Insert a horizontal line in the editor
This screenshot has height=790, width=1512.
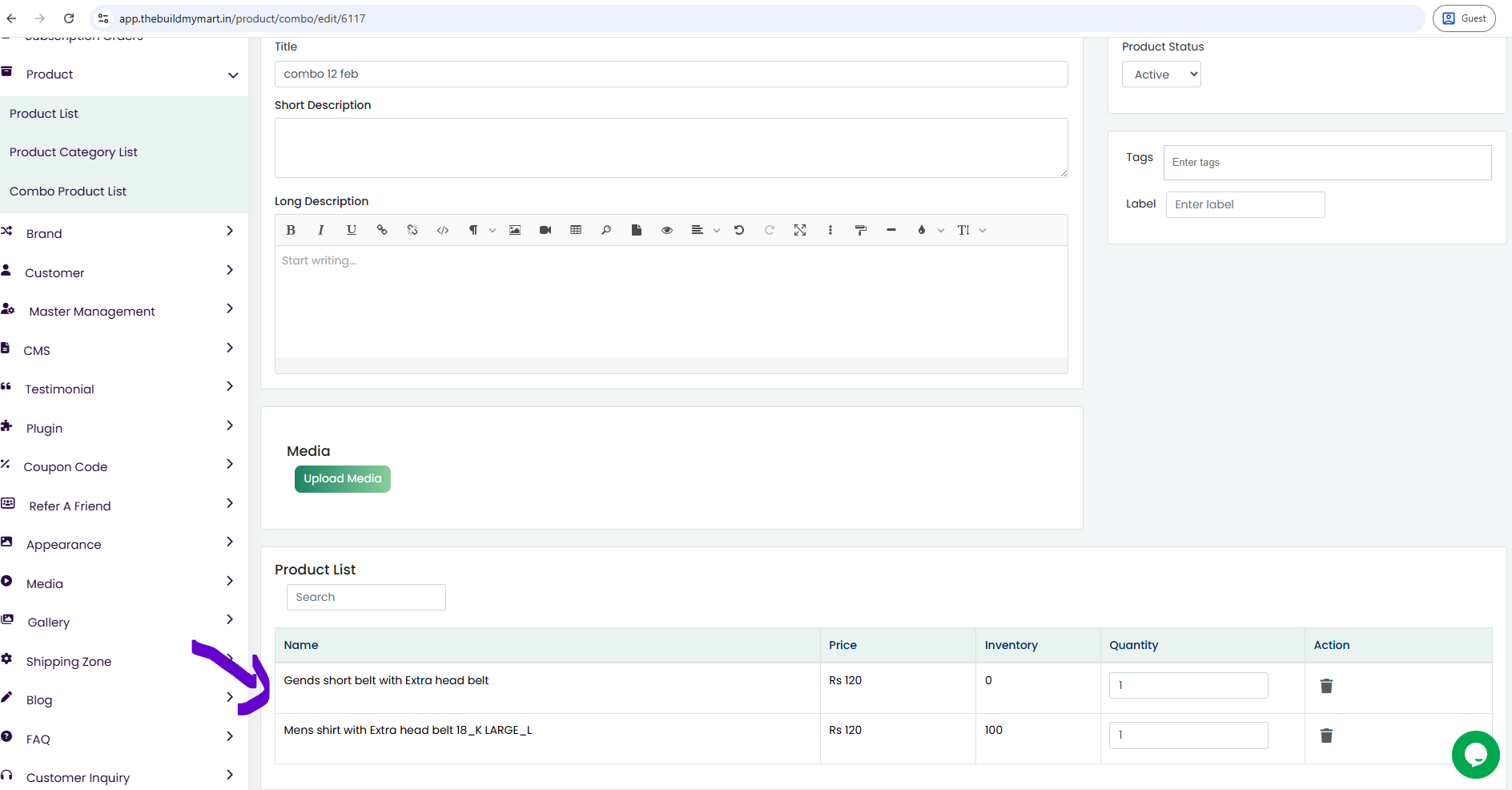click(891, 230)
